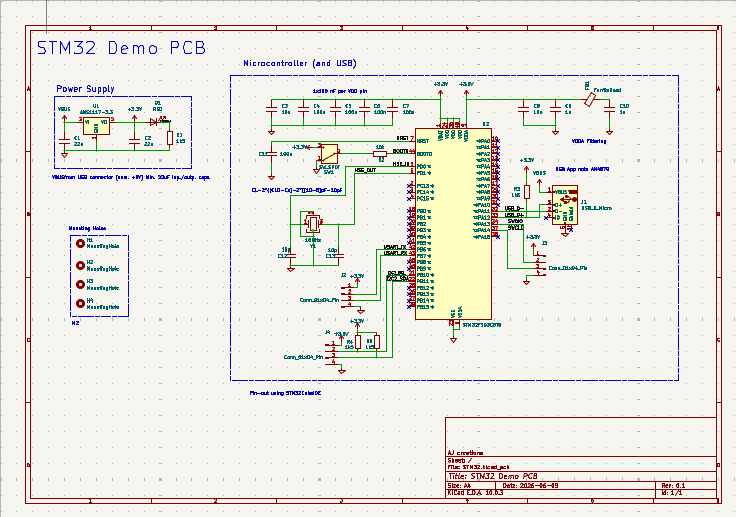Select the U2 STM32 microcontroller body
The width and height of the screenshot is (736, 517).
point(453,224)
